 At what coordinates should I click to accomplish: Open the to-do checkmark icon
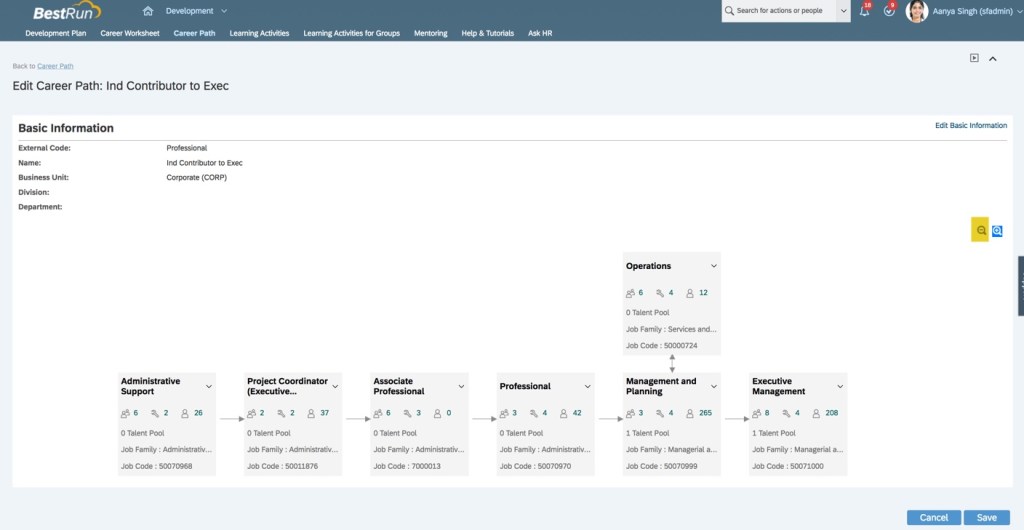889,11
